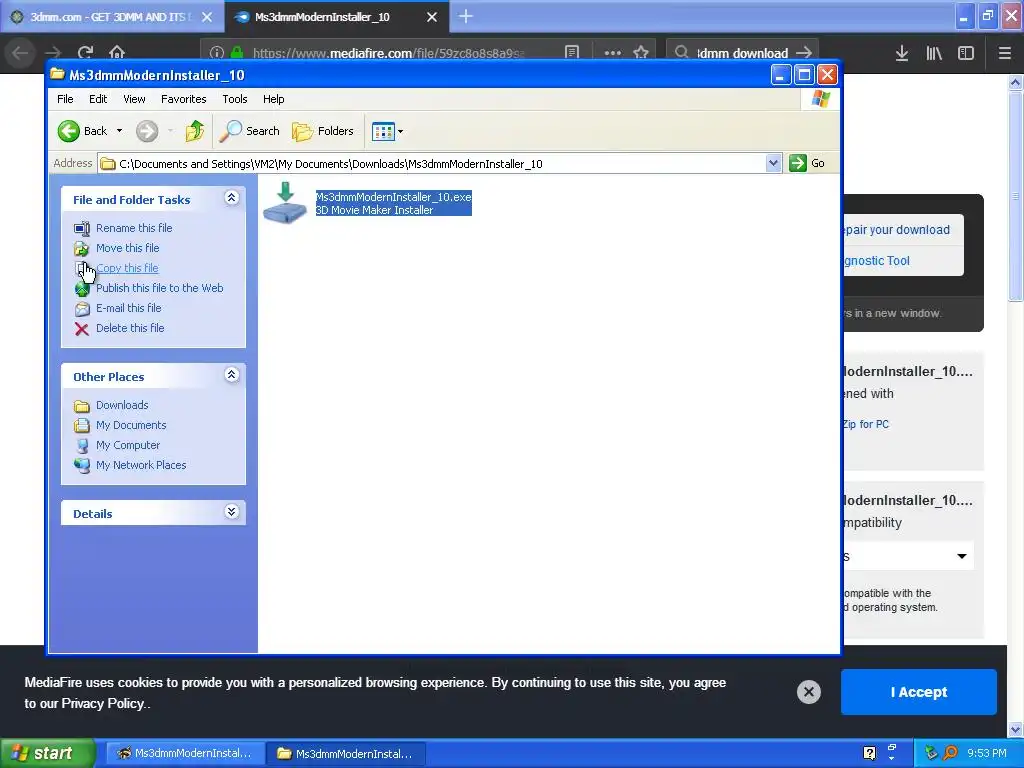Select the Ms3dmmModernInstaller_10.exe installer icon

point(285,203)
